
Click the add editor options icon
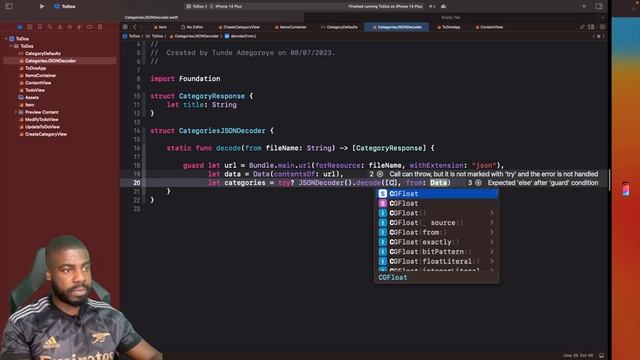point(602,27)
